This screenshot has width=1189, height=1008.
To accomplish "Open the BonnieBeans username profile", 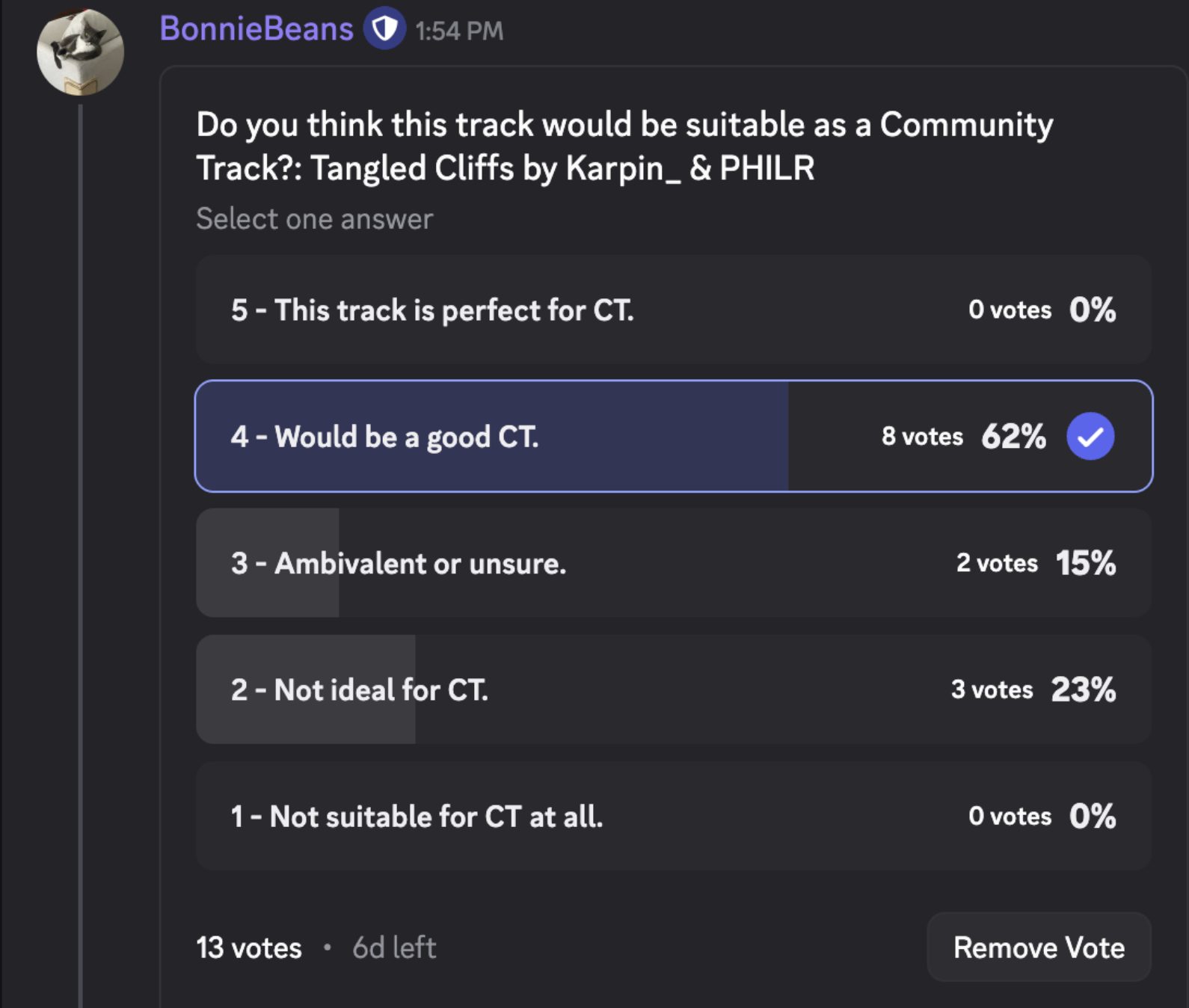I will (x=256, y=29).
